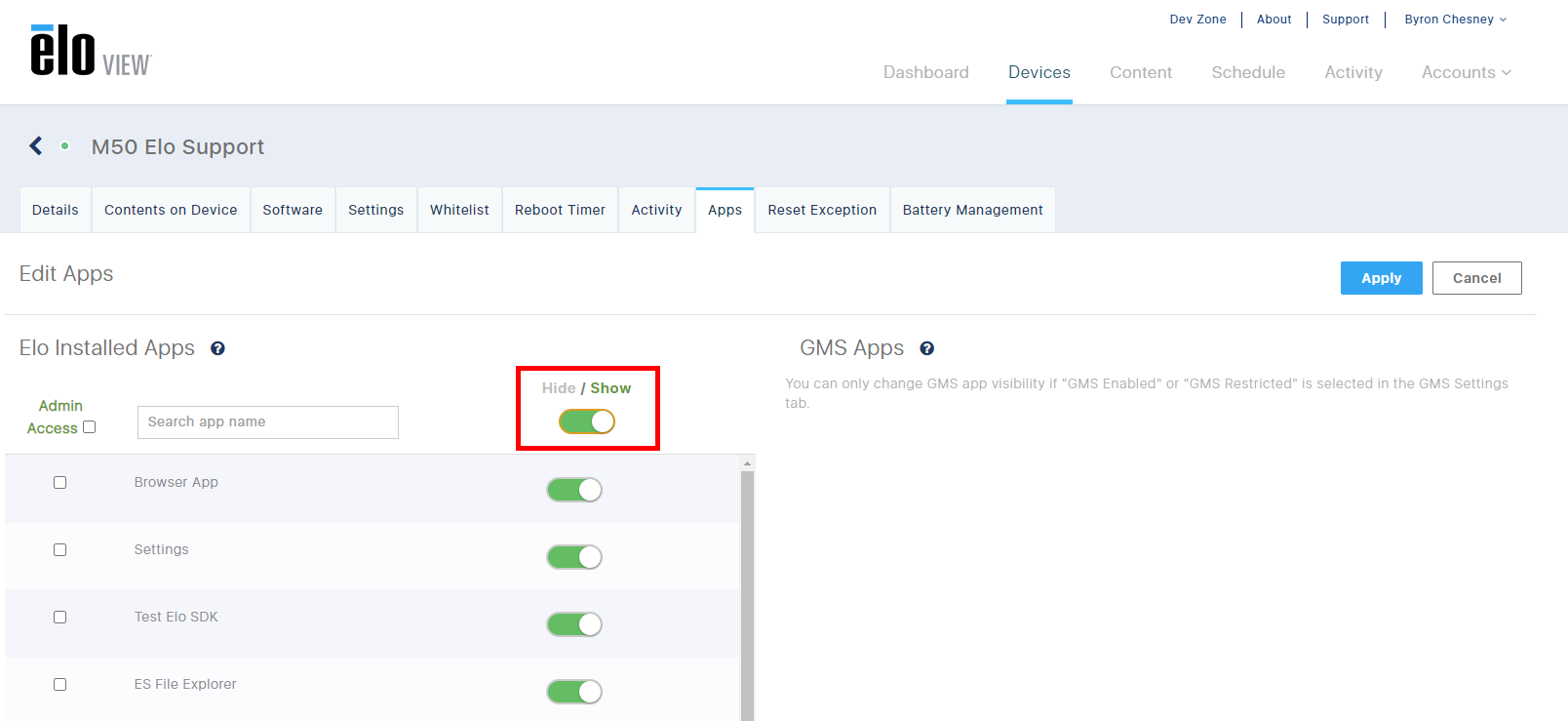Viewport: 1568px width, 721px height.
Task: Toggle visibility switch for Test Elo SDK
Action: pyautogui.click(x=574, y=624)
